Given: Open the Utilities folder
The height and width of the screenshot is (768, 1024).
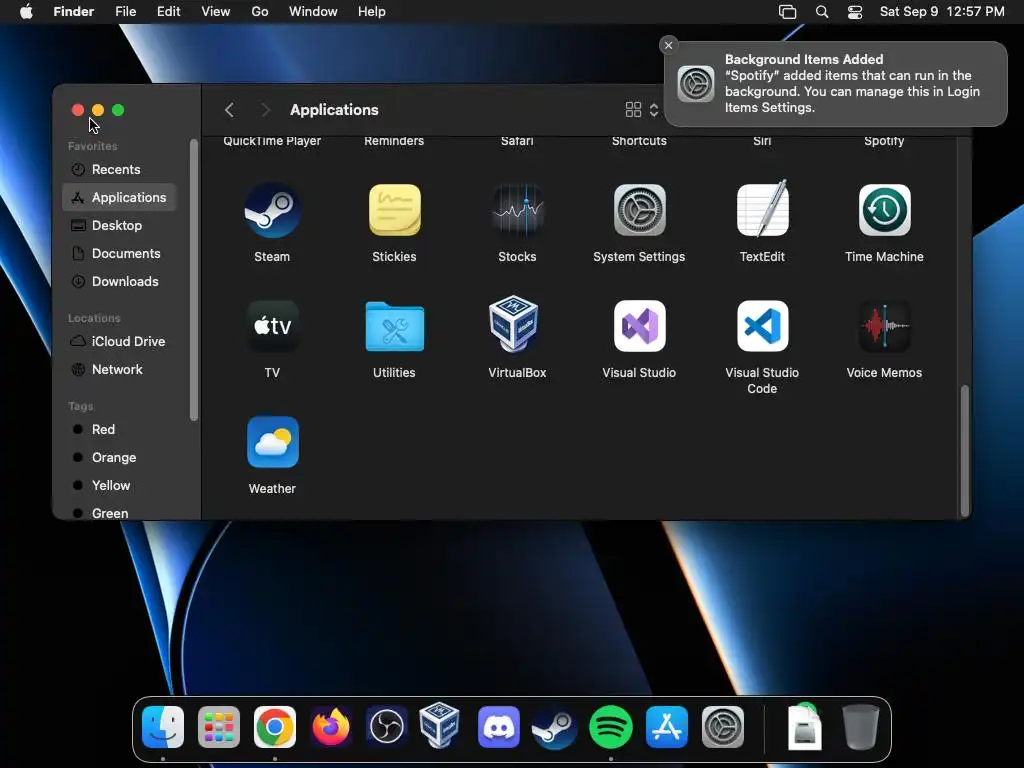Looking at the screenshot, I should click(x=394, y=326).
